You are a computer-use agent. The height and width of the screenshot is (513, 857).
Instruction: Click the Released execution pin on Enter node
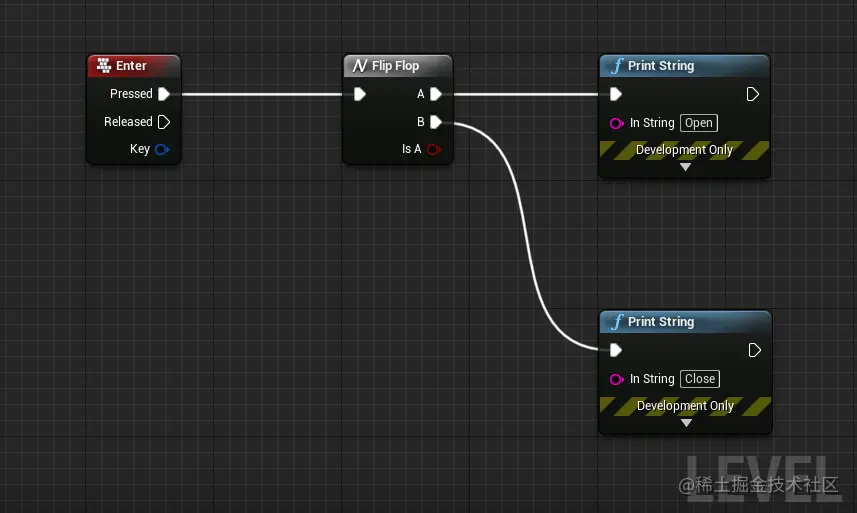pyautogui.click(x=163, y=122)
